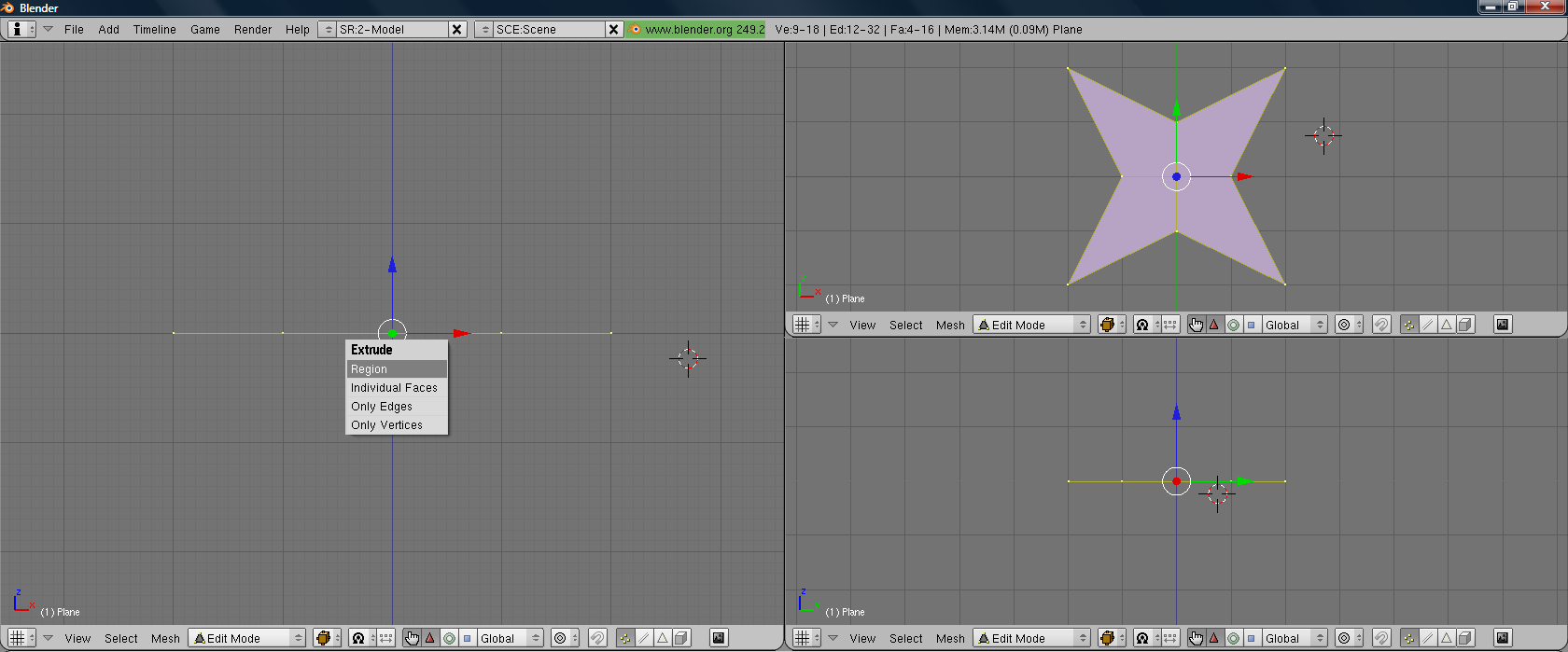Open the Select menu in left viewport
Viewport: 1568px width, 652px height.
121,639
